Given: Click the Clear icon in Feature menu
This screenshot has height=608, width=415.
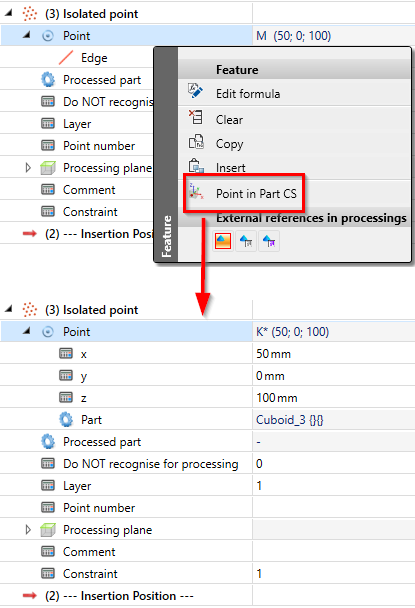Looking at the screenshot, I should (195, 117).
